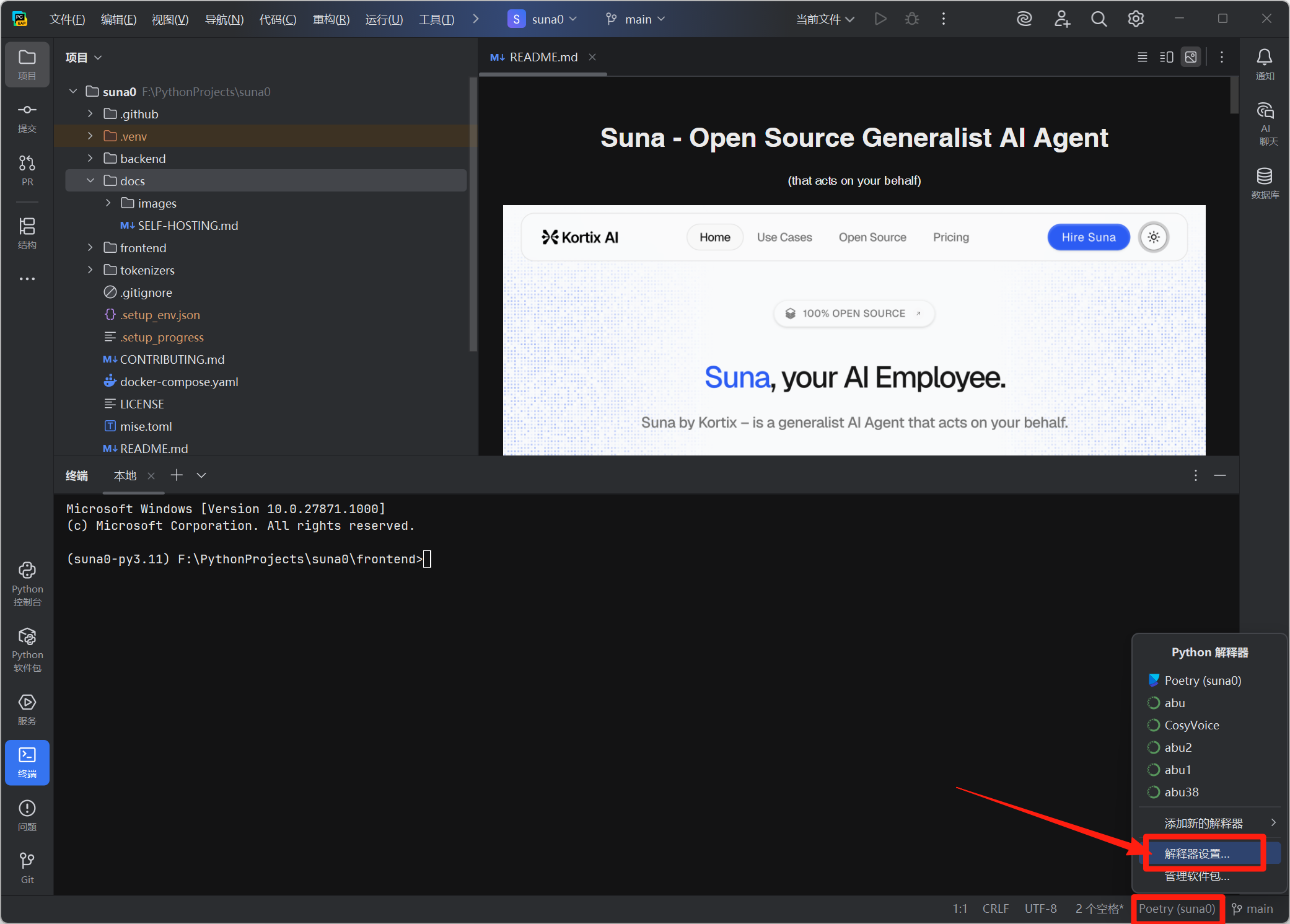
Task: Open the Services tool window
Action: [x=27, y=708]
